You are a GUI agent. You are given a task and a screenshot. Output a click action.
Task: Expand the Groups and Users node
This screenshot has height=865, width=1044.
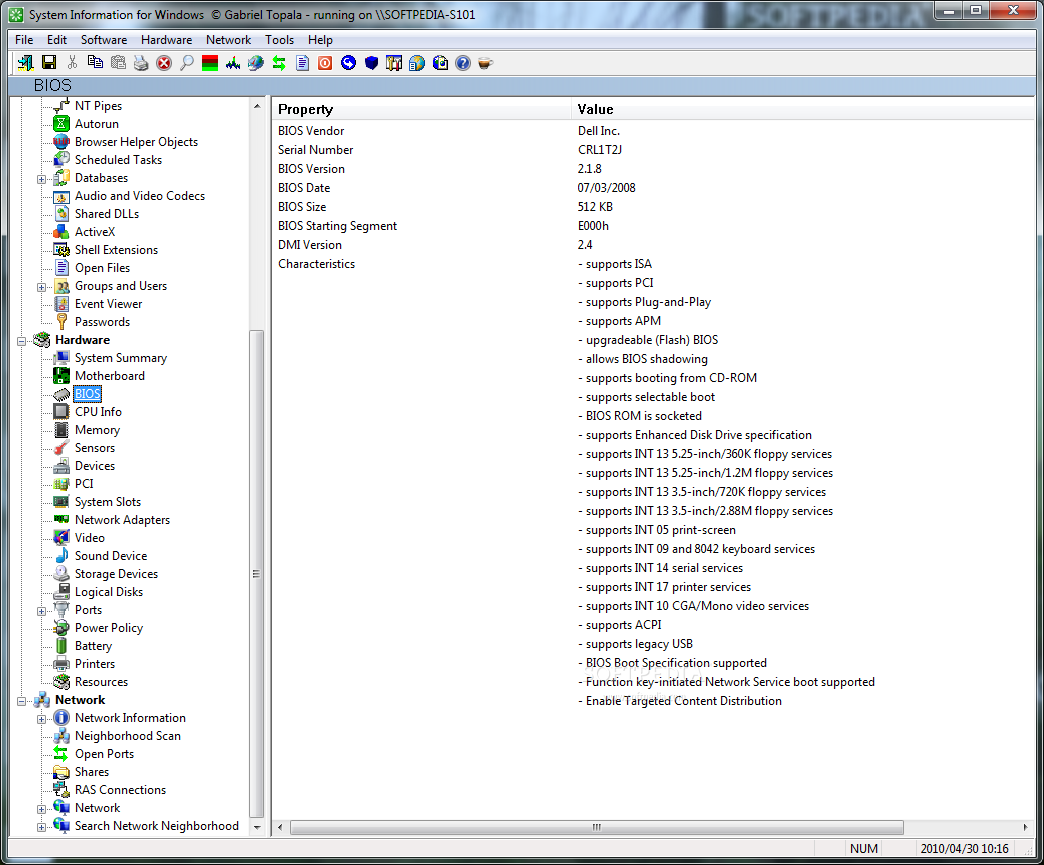[41, 287]
